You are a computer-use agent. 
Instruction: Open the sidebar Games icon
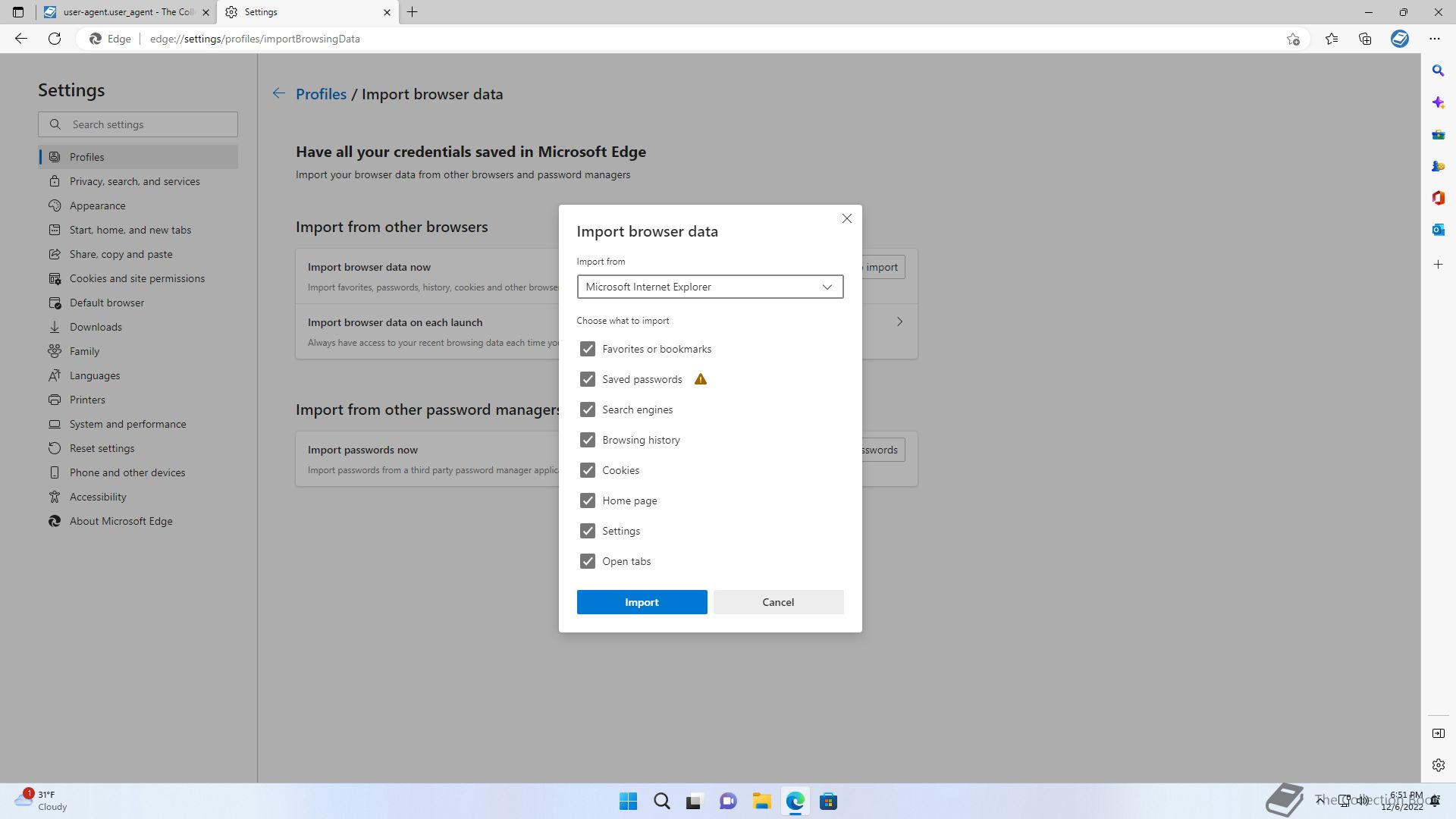coord(1438,166)
